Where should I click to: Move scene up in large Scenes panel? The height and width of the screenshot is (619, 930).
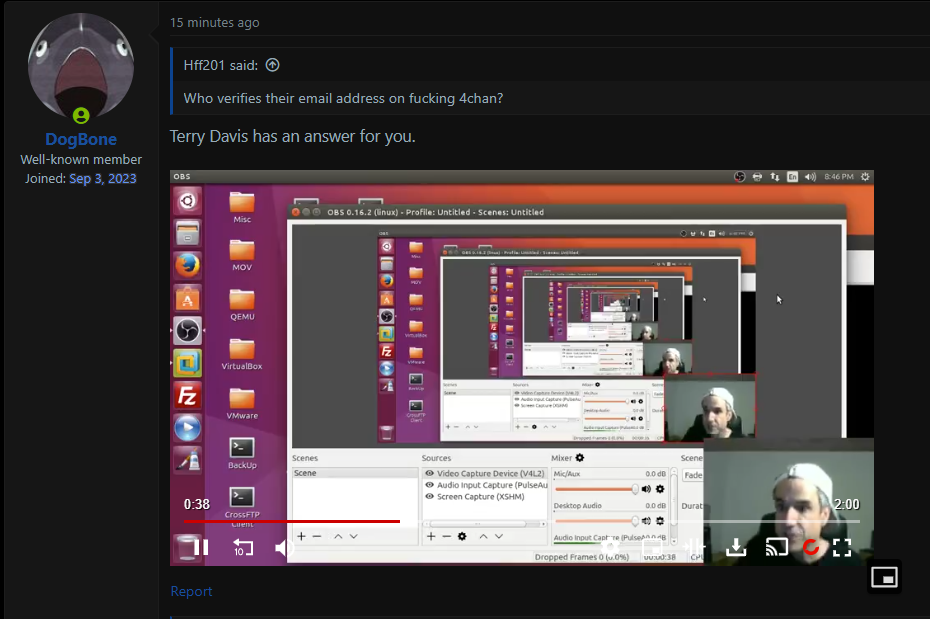tap(338, 536)
